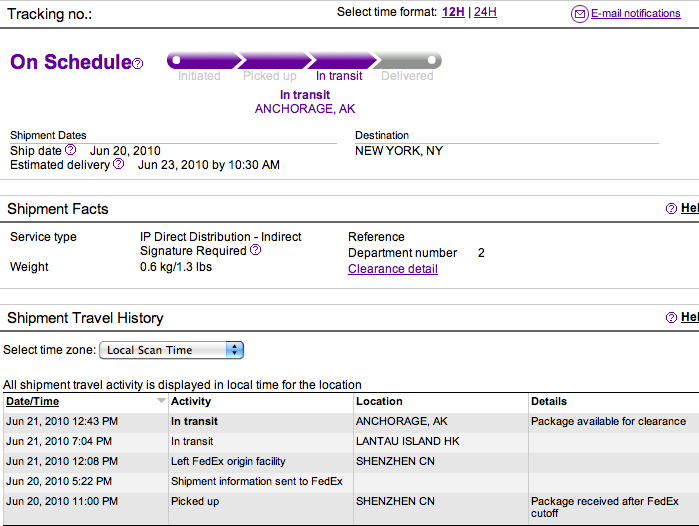The image size is (699, 526).
Task: Click the Details column header
Action: 549,401
